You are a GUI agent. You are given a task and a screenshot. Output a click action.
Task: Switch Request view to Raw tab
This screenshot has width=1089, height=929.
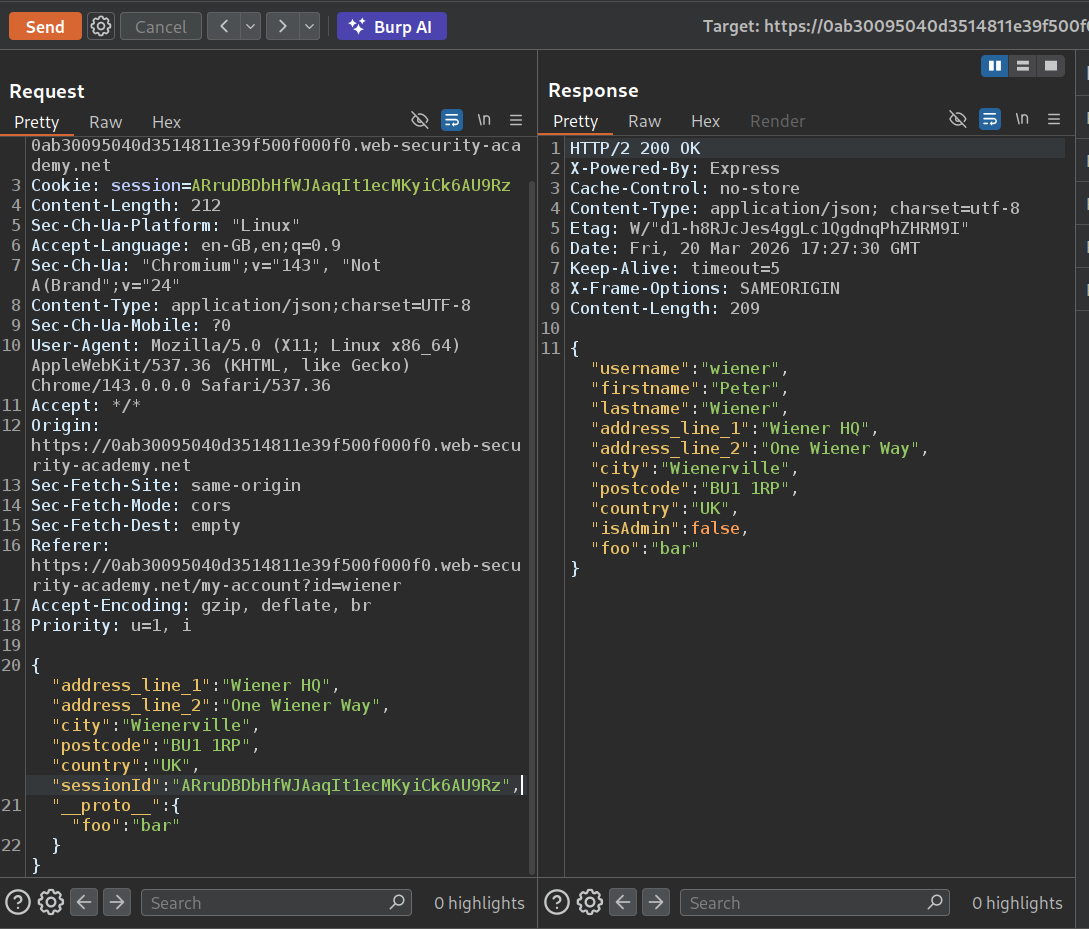pyautogui.click(x=105, y=122)
